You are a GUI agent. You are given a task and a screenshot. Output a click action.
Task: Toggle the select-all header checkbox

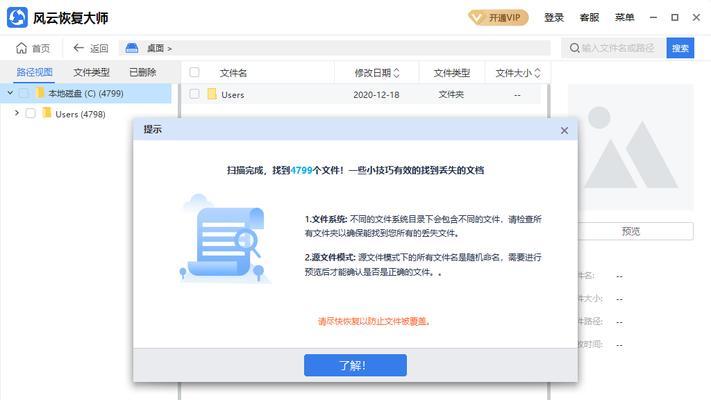coord(195,72)
